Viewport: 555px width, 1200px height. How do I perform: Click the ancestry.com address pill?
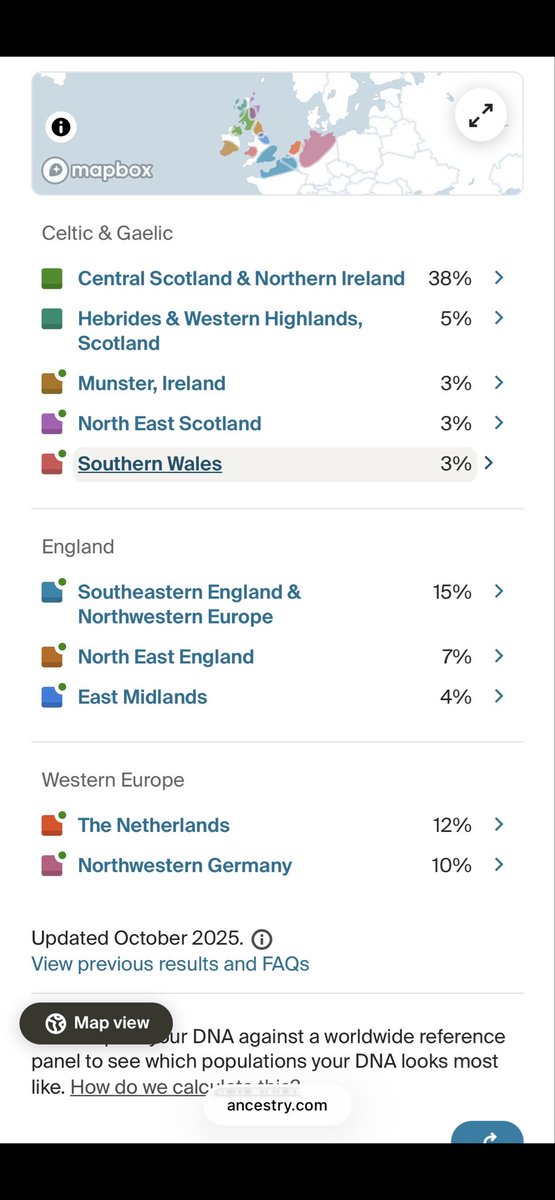277,1105
